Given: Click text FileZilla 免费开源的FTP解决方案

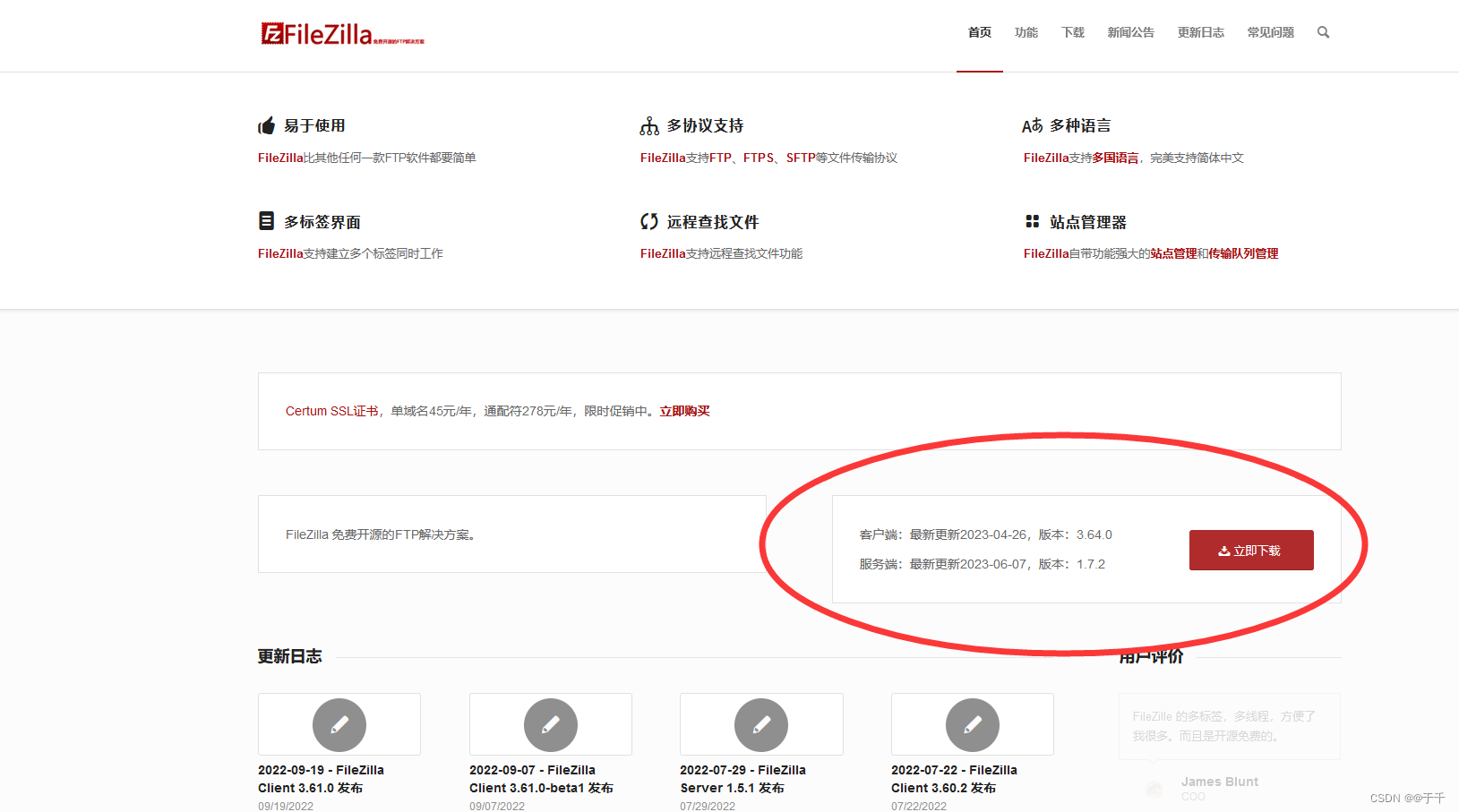Looking at the screenshot, I should click(x=382, y=534).
